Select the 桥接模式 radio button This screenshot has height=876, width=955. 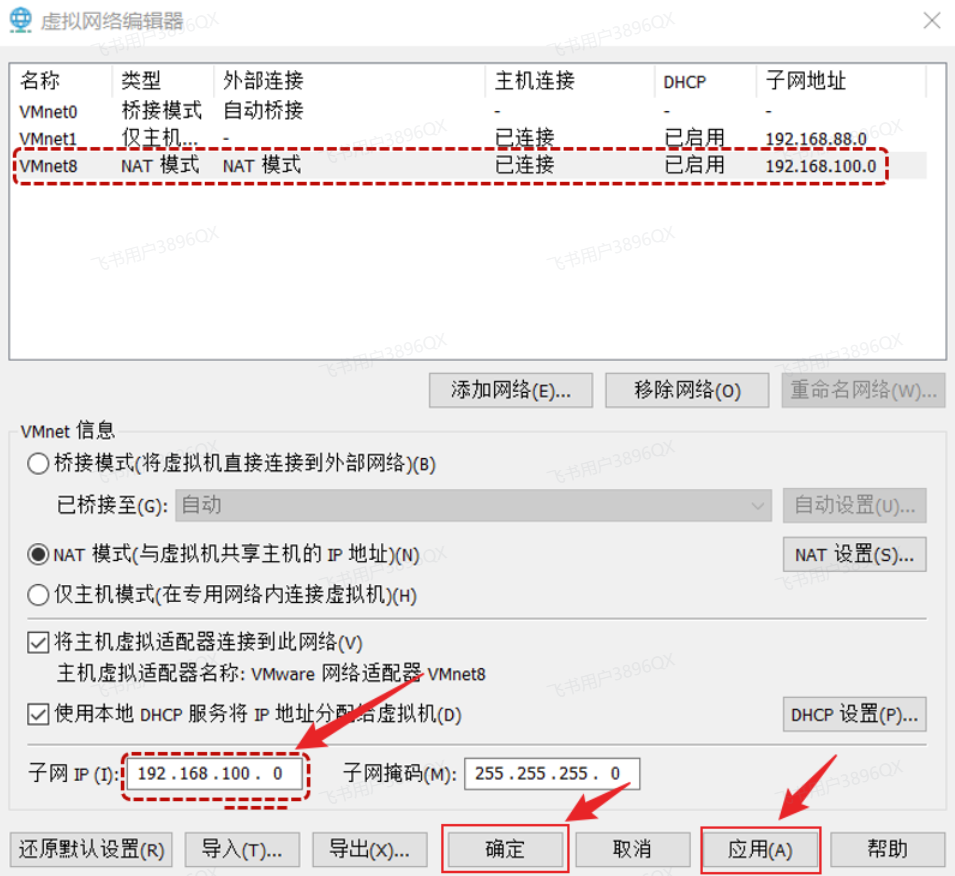point(38,464)
